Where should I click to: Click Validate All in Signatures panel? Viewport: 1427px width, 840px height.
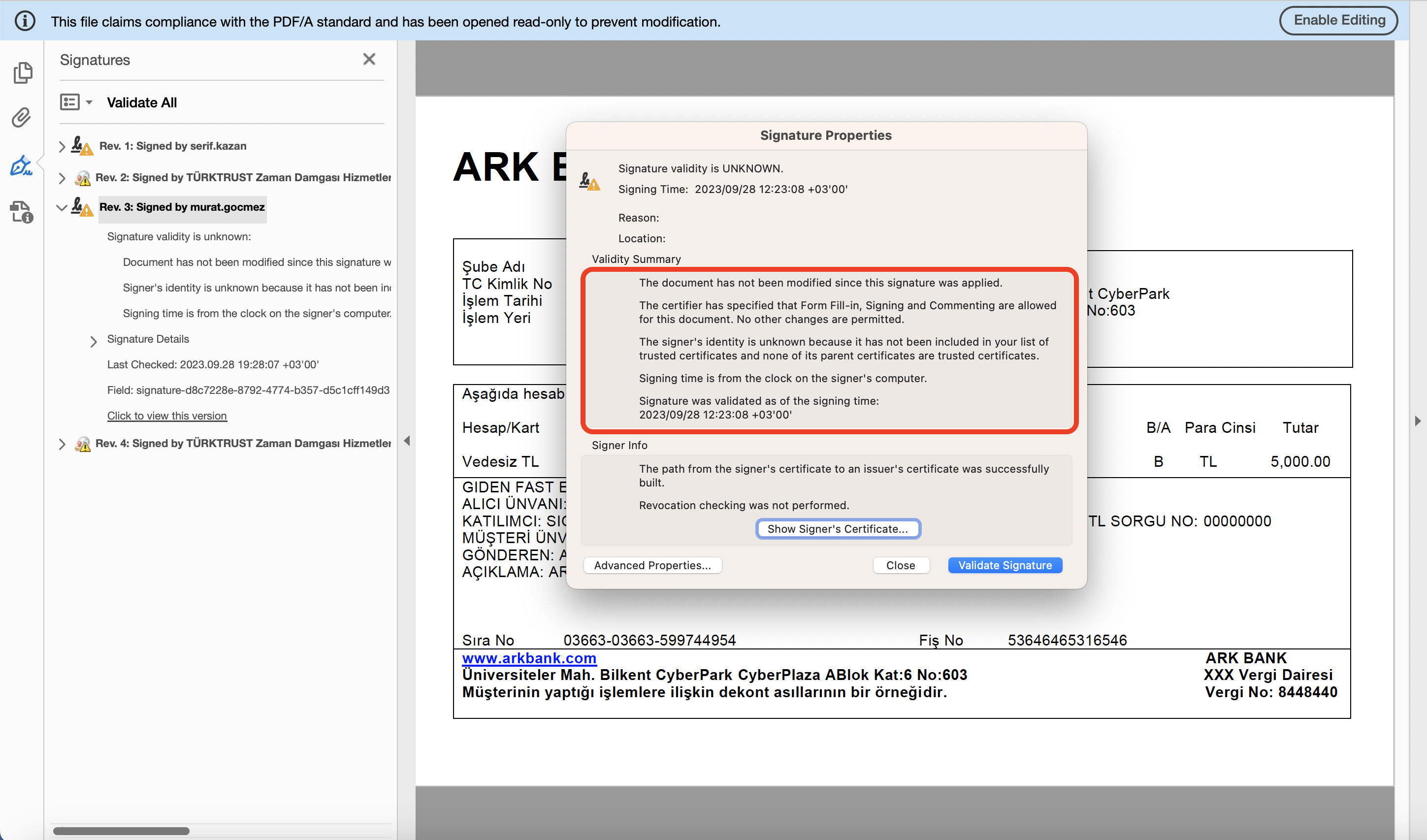click(x=142, y=102)
